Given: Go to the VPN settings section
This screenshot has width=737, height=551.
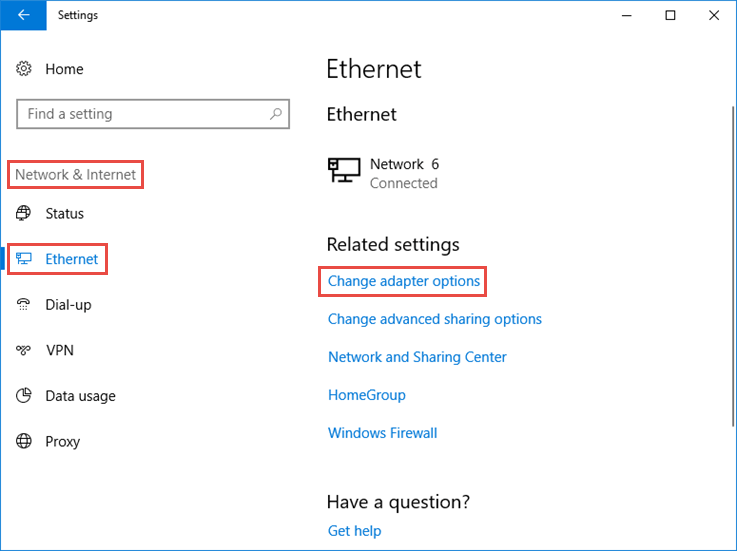Looking at the screenshot, I should [59, 350].
